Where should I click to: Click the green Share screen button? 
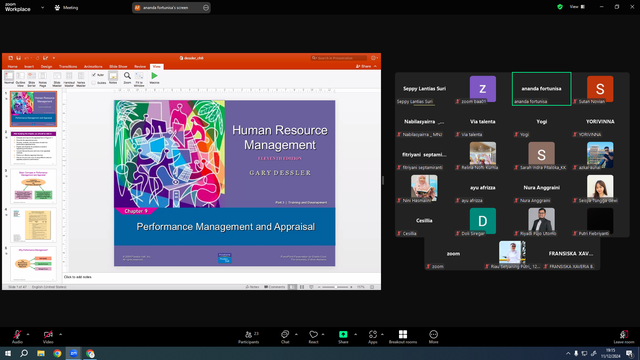343,334
